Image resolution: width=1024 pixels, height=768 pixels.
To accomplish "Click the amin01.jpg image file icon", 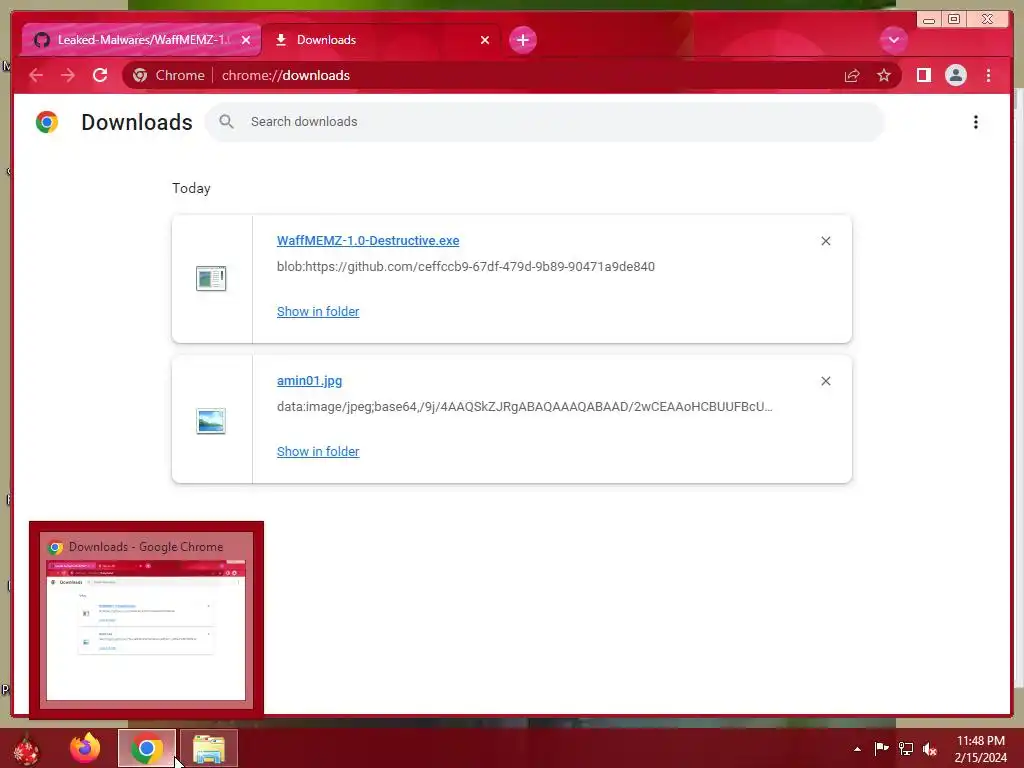I will 211,421.
